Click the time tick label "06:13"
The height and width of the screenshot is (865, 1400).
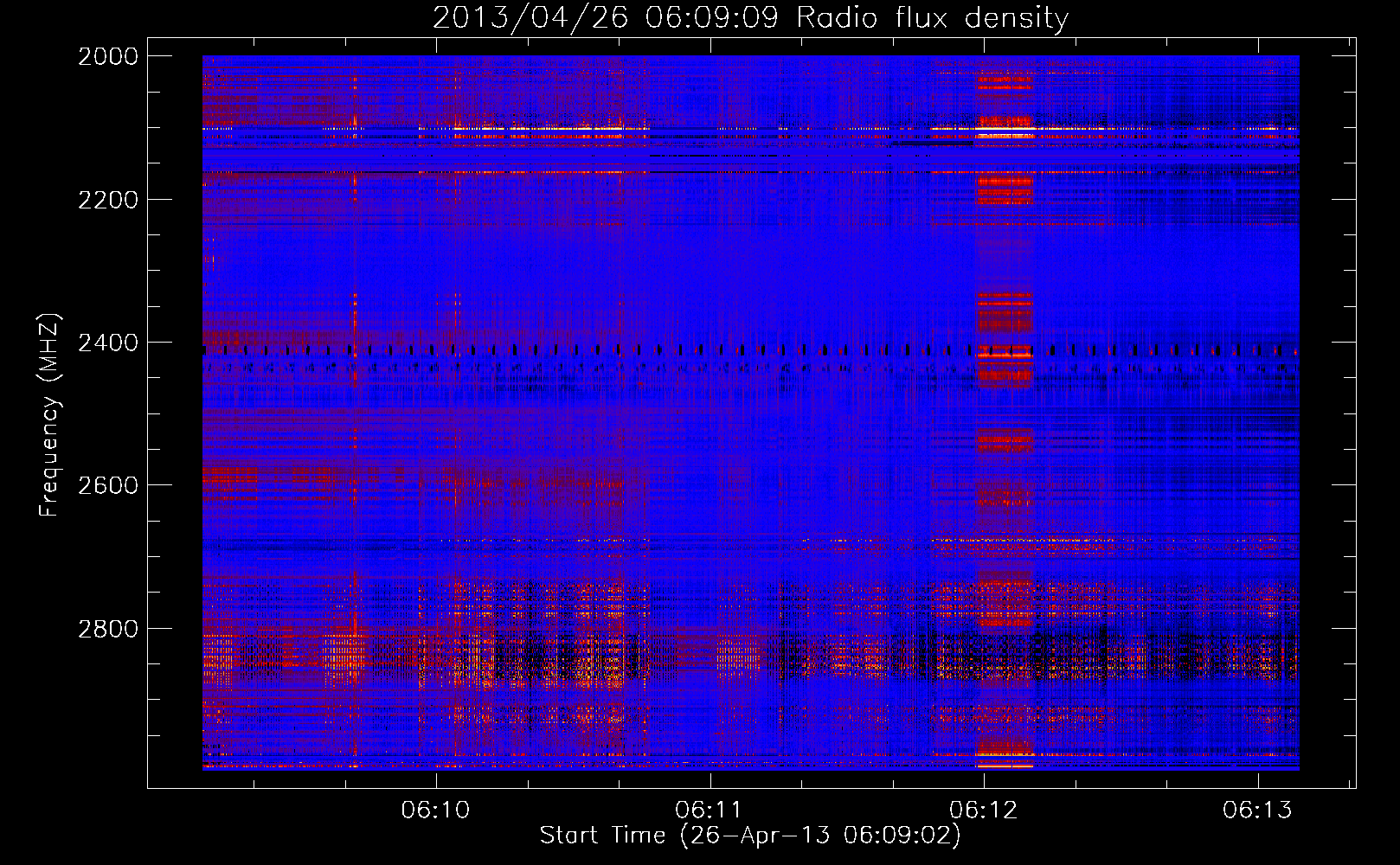coord(1257,810)
